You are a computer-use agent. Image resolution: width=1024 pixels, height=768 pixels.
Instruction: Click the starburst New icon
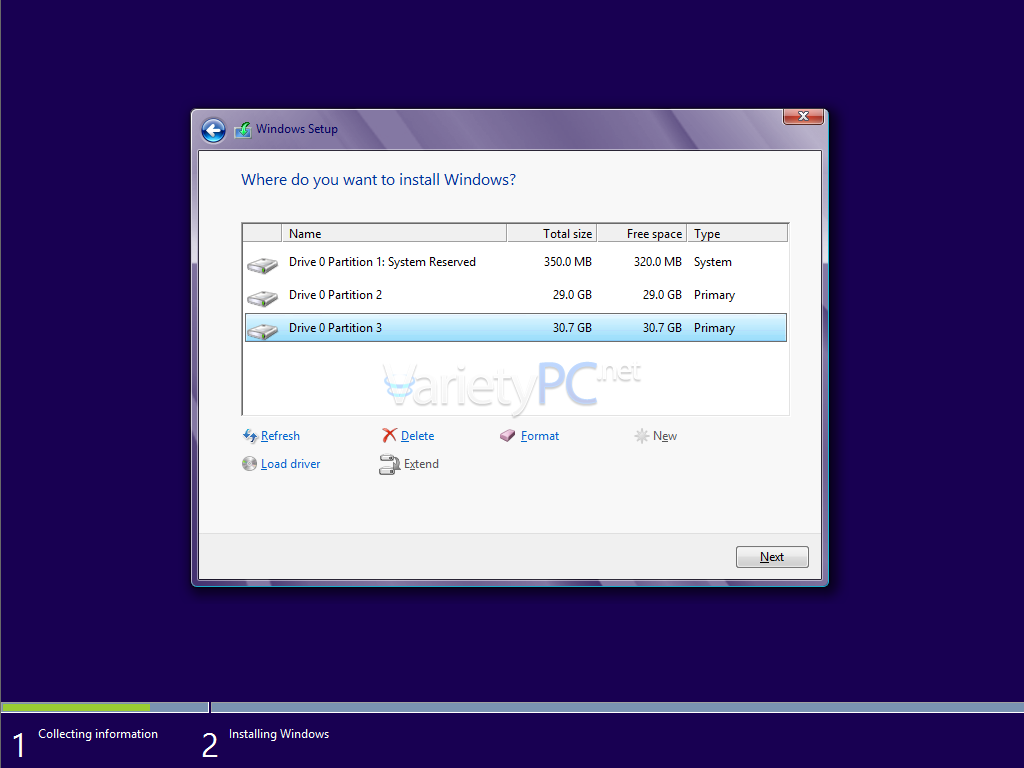(641, 436)
